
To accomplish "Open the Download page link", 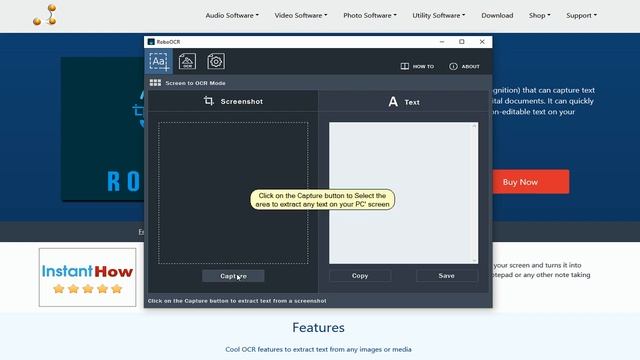I will 497,15.
